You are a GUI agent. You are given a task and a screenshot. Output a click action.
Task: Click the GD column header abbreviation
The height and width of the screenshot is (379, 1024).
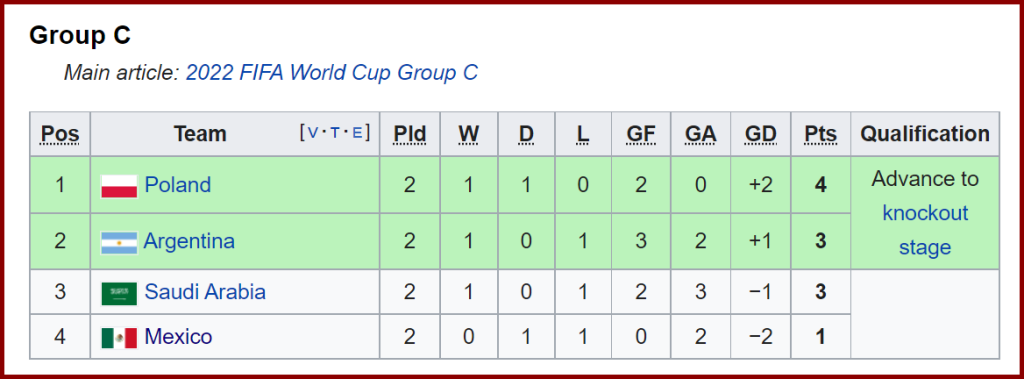pos(761,134)
